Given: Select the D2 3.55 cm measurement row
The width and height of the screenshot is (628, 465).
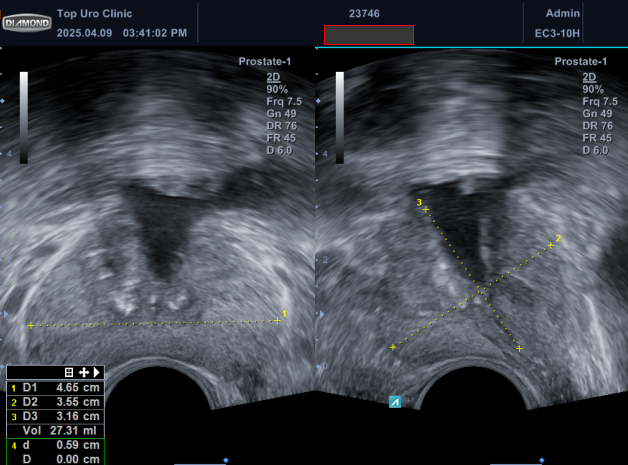Looking at the screenshot, I should [55, 402].
